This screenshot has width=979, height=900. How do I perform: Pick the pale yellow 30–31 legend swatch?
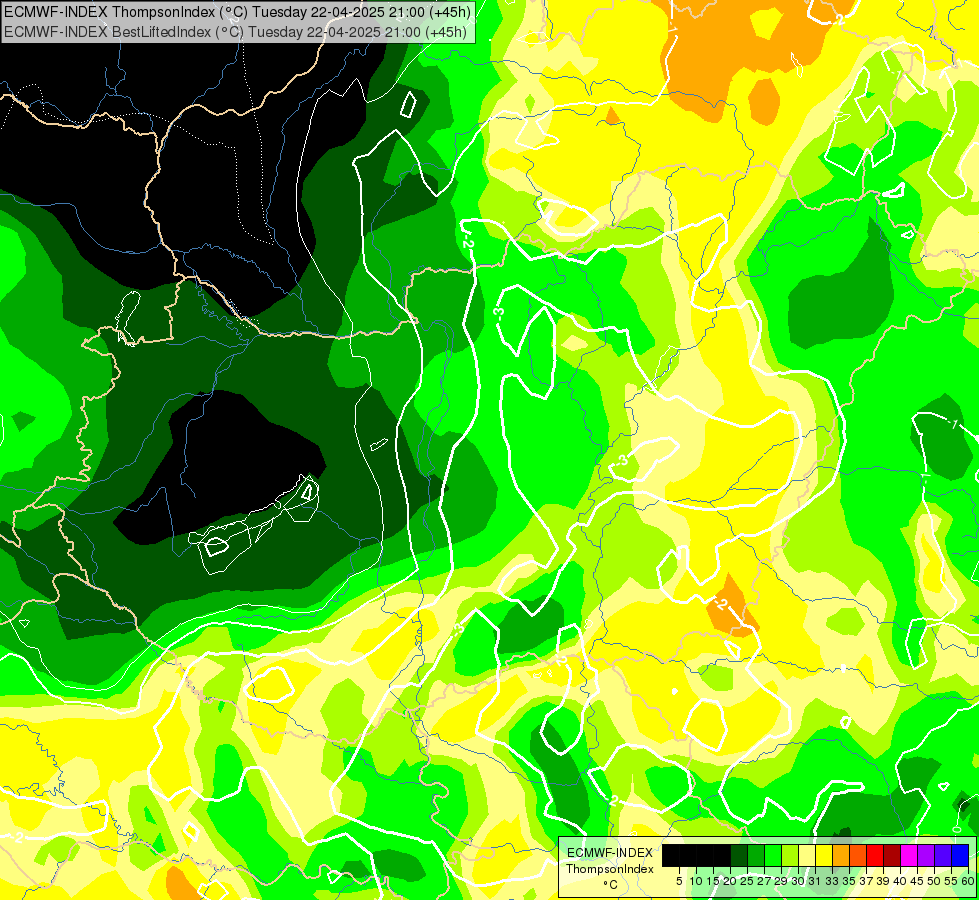coord(807,856)
